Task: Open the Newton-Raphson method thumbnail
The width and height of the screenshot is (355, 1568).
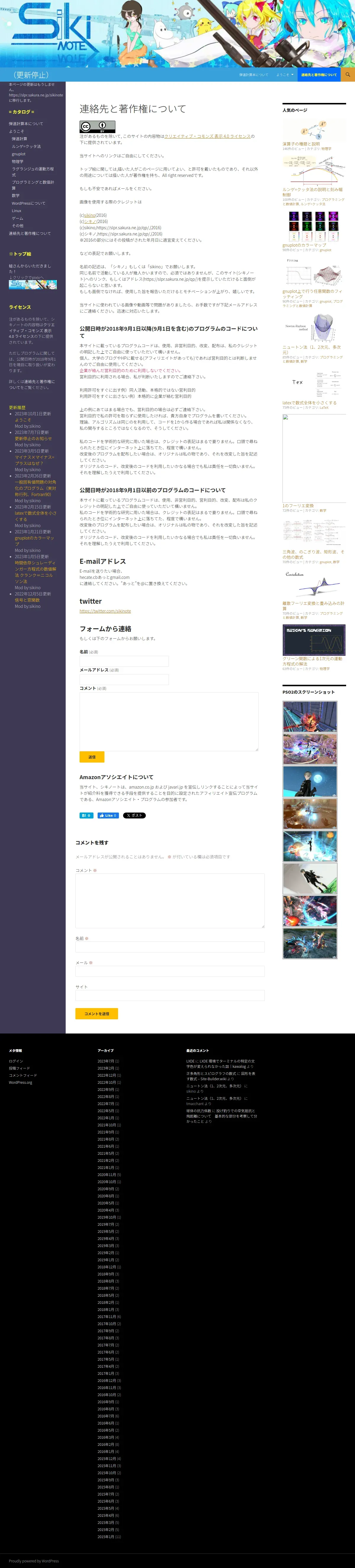Action: 314,329
